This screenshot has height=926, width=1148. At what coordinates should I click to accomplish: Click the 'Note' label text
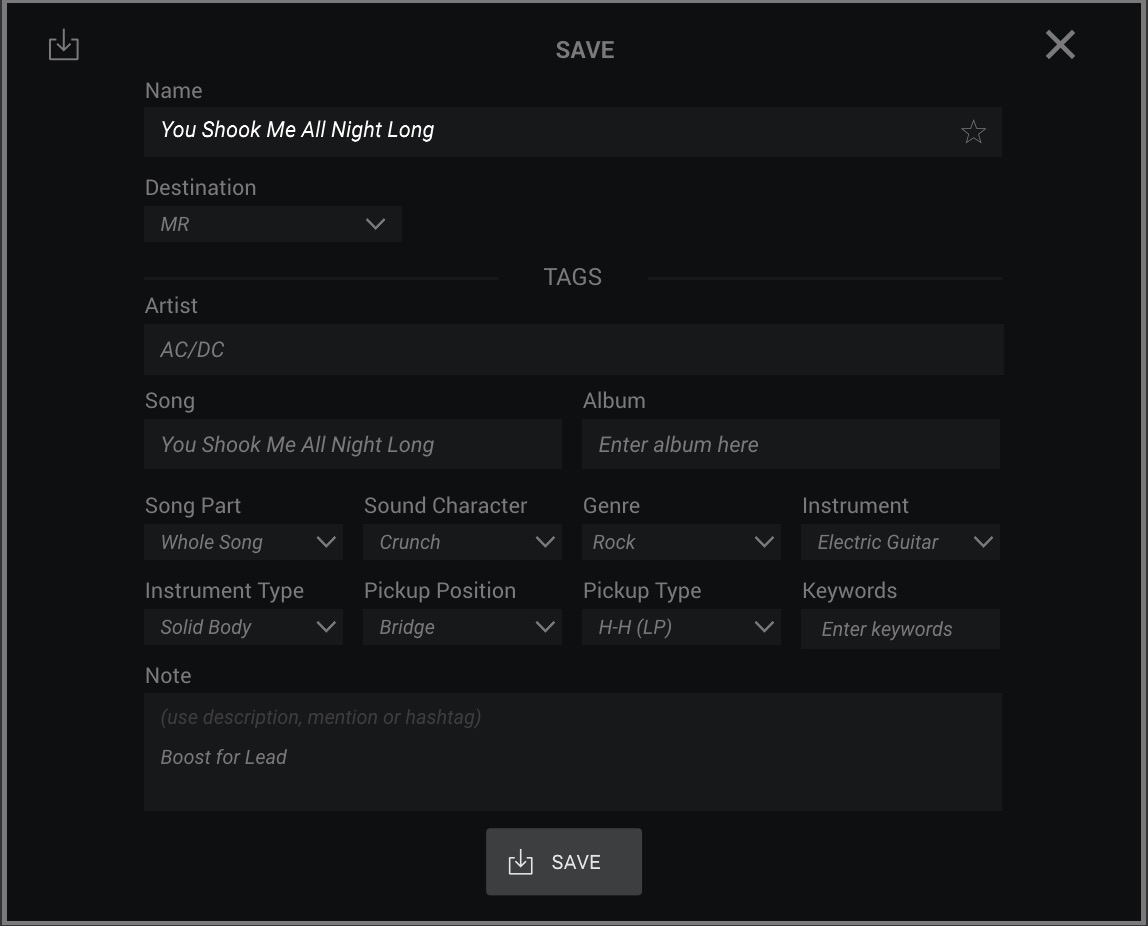coord(168,676)
